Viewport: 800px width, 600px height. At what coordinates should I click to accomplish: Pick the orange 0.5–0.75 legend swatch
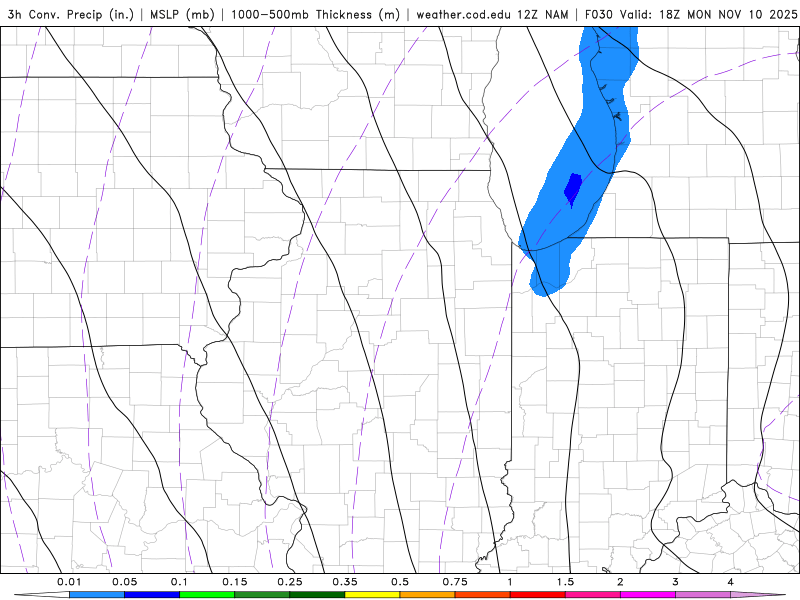428,595
